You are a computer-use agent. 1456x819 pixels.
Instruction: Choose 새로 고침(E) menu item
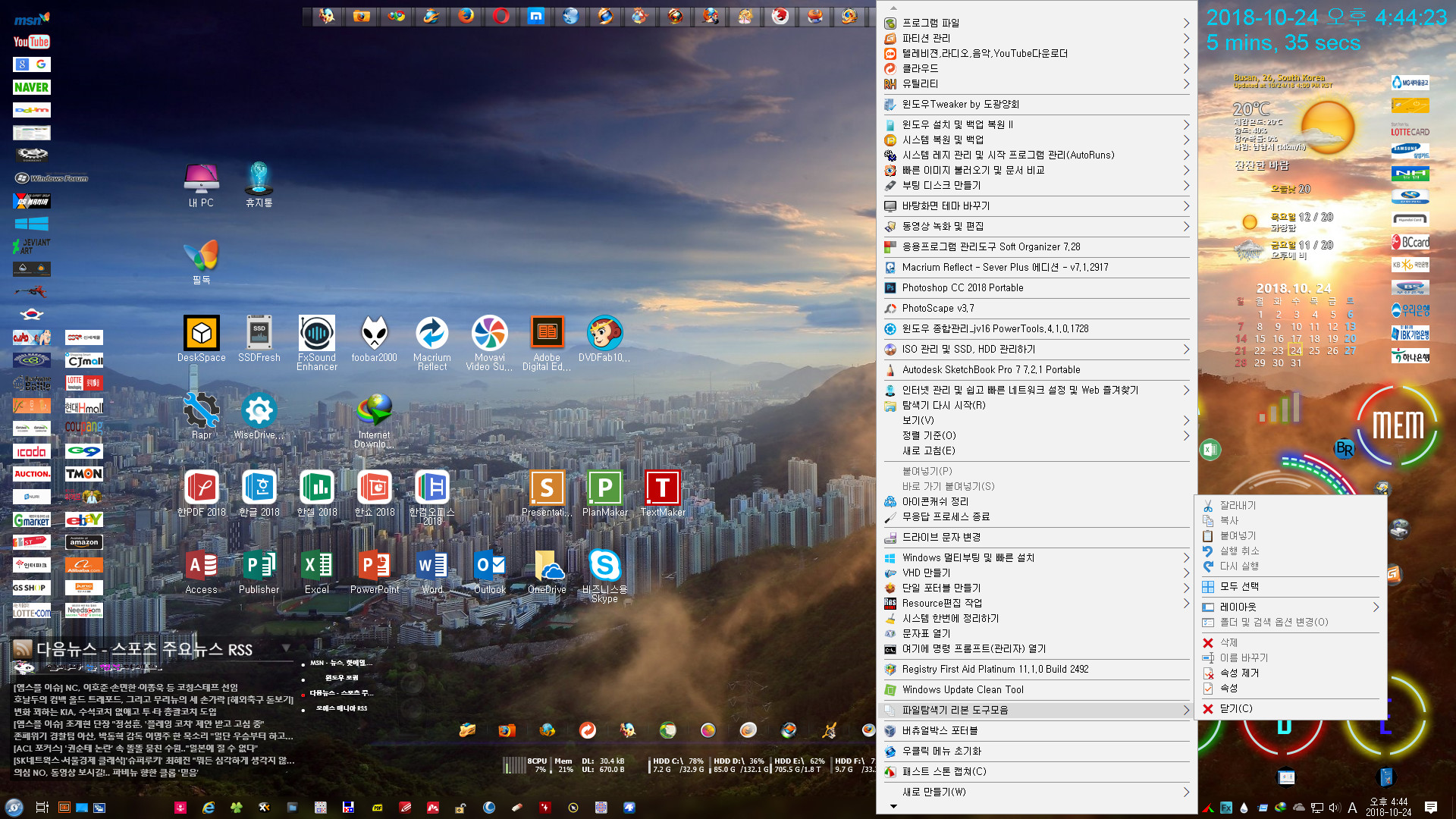tap(1037, 450)
